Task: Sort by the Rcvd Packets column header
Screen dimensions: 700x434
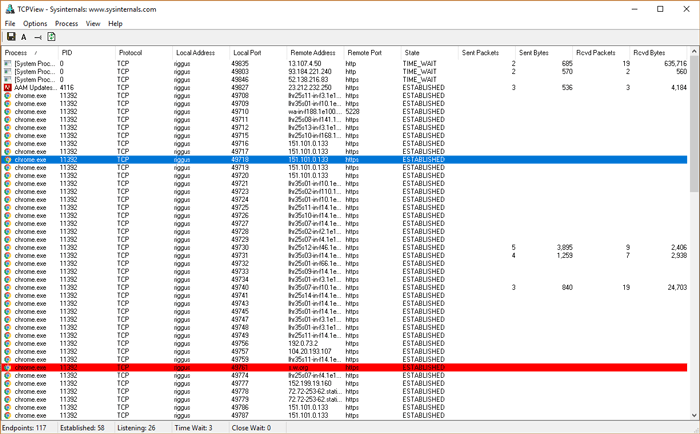Action: click(x=601, y=53)
